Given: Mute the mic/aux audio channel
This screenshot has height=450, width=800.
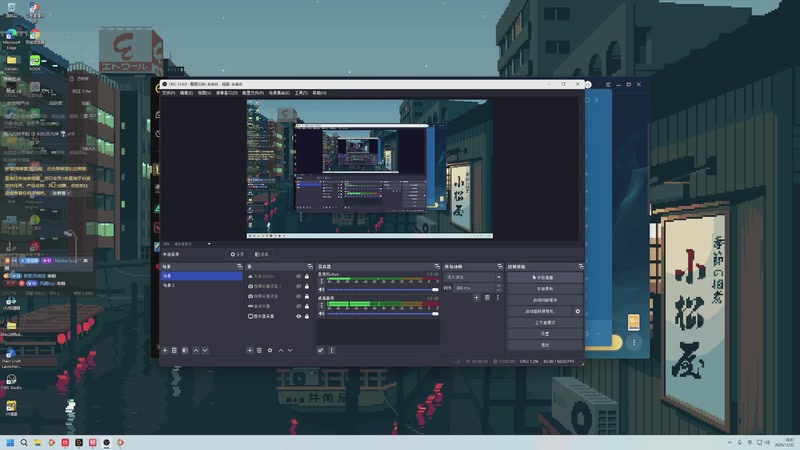Looking at the screenshot, I should pos(321,289).
